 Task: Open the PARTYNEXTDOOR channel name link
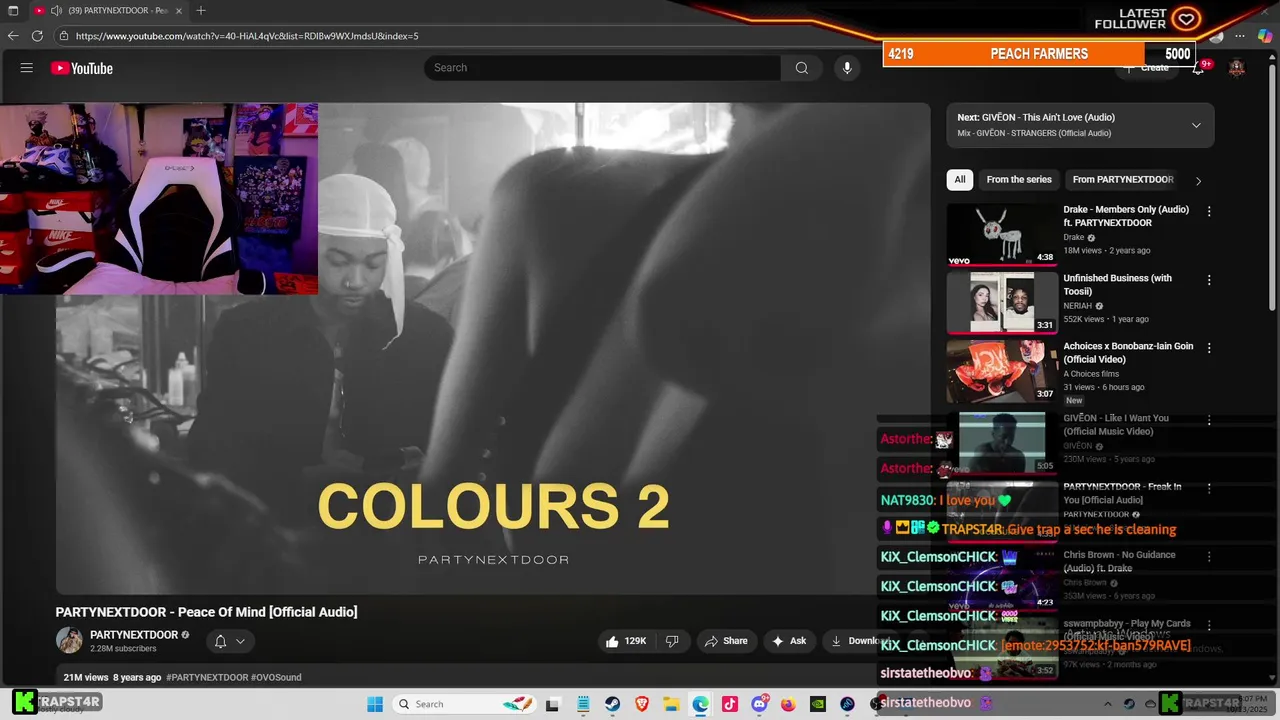click(x=134, y=635)
